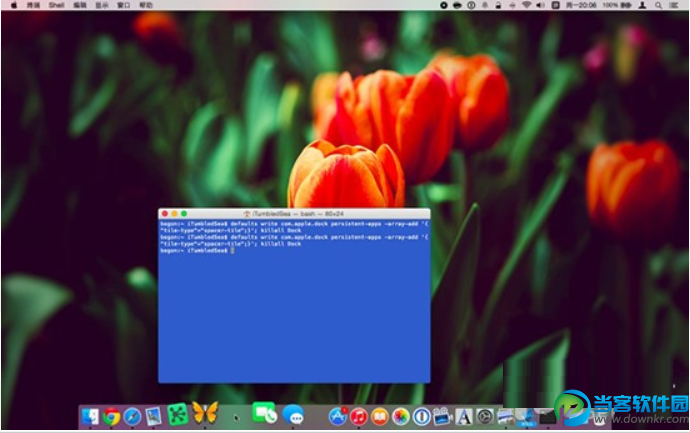The width and height of the screenshot is (690, 433).
Task: Open the Messages chat bubble in Dock
Action: tap(293, 415)
